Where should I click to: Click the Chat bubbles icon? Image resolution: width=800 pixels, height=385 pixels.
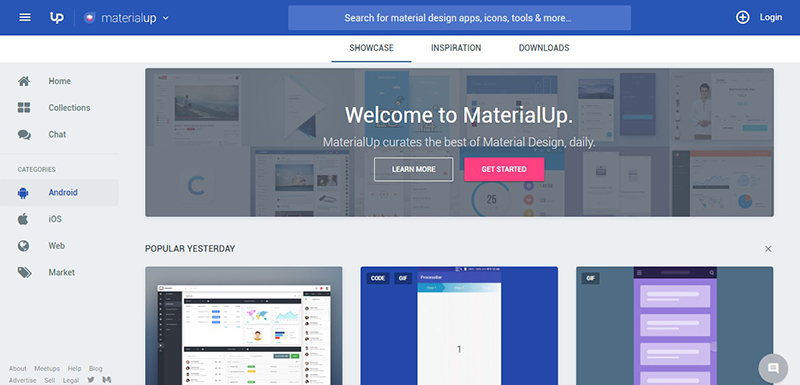[x=24, y=135]
